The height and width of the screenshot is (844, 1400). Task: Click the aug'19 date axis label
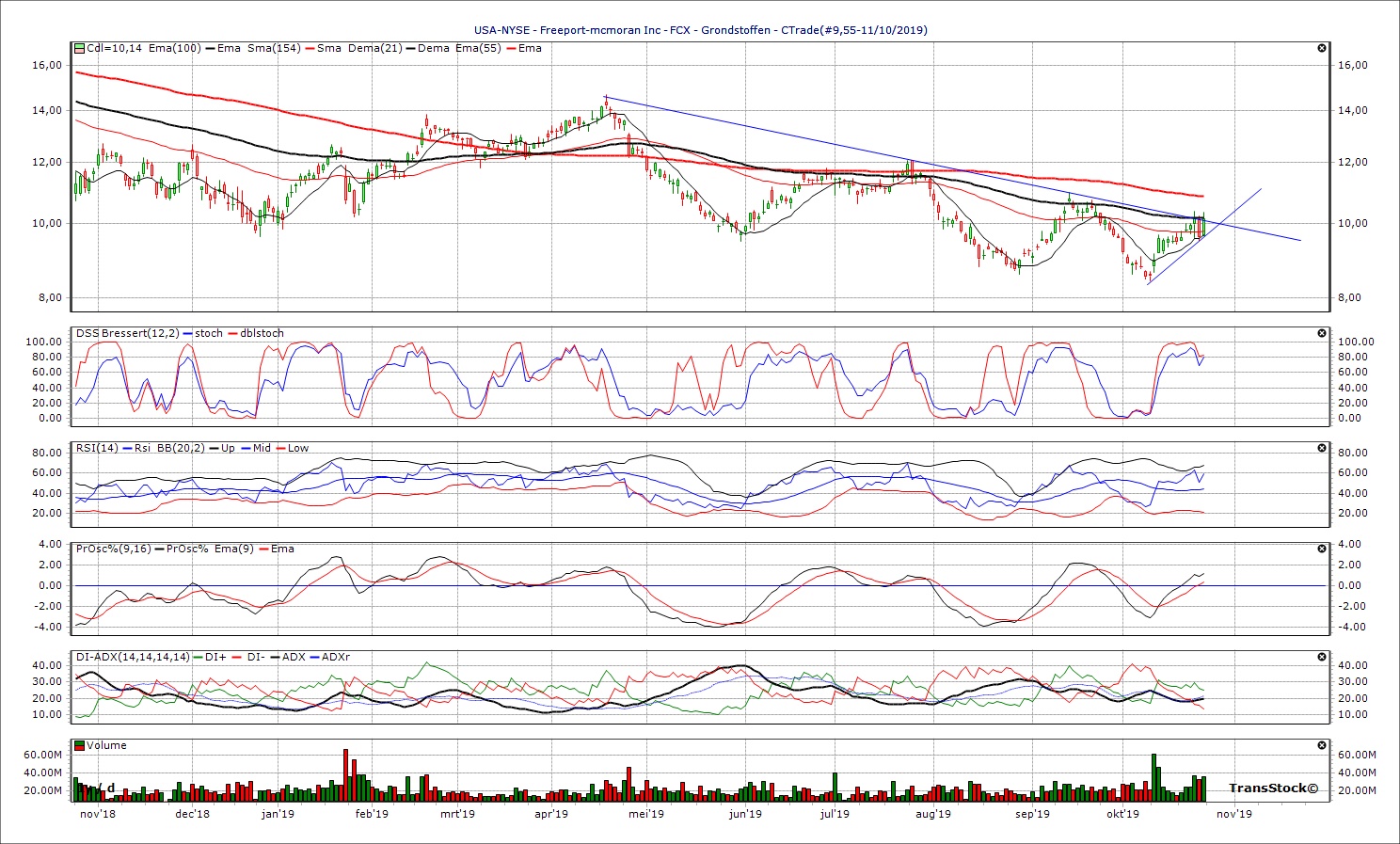click(933, 814)
